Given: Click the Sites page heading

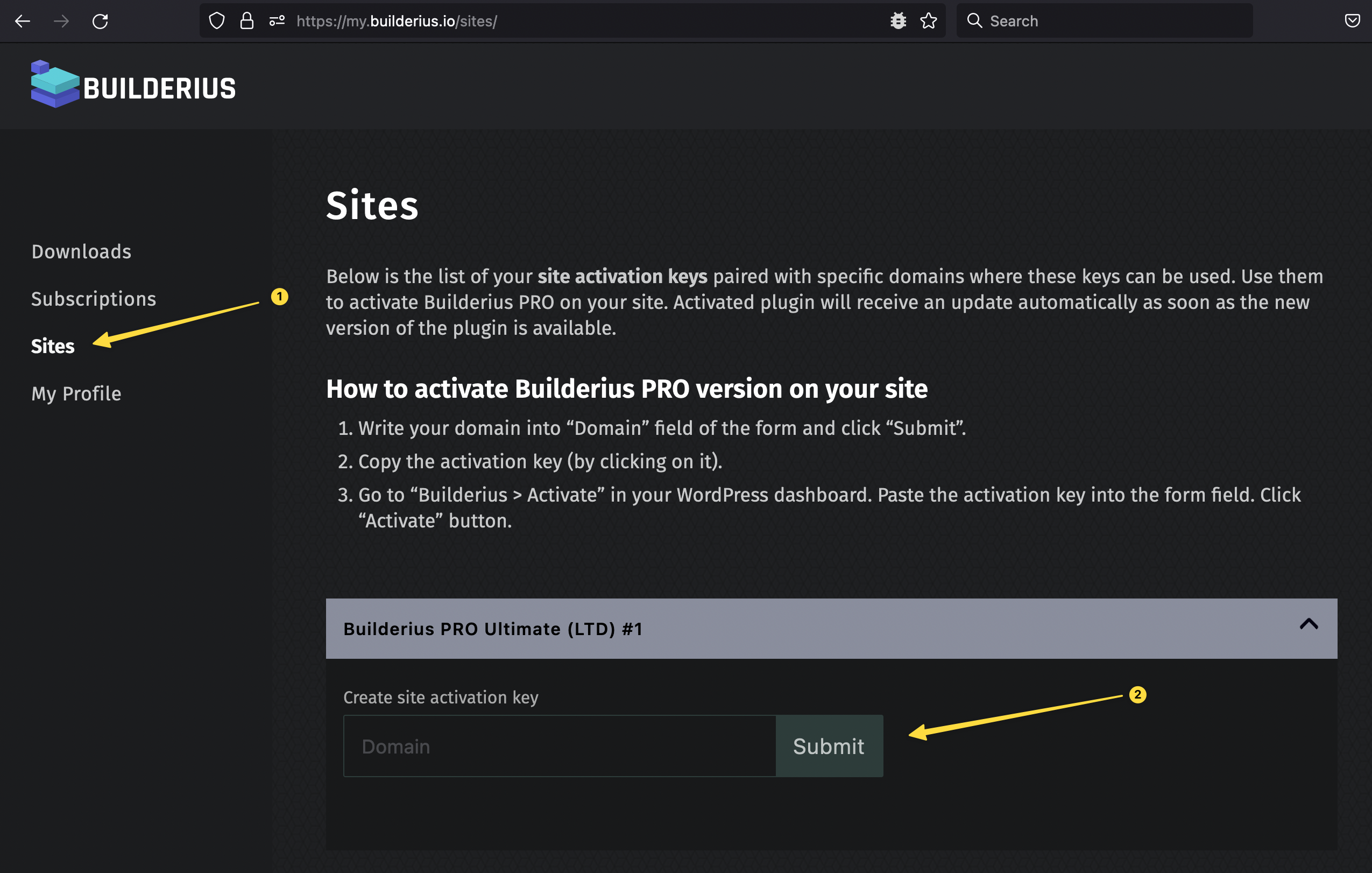Looking at the screenshot, I should 372,205.
